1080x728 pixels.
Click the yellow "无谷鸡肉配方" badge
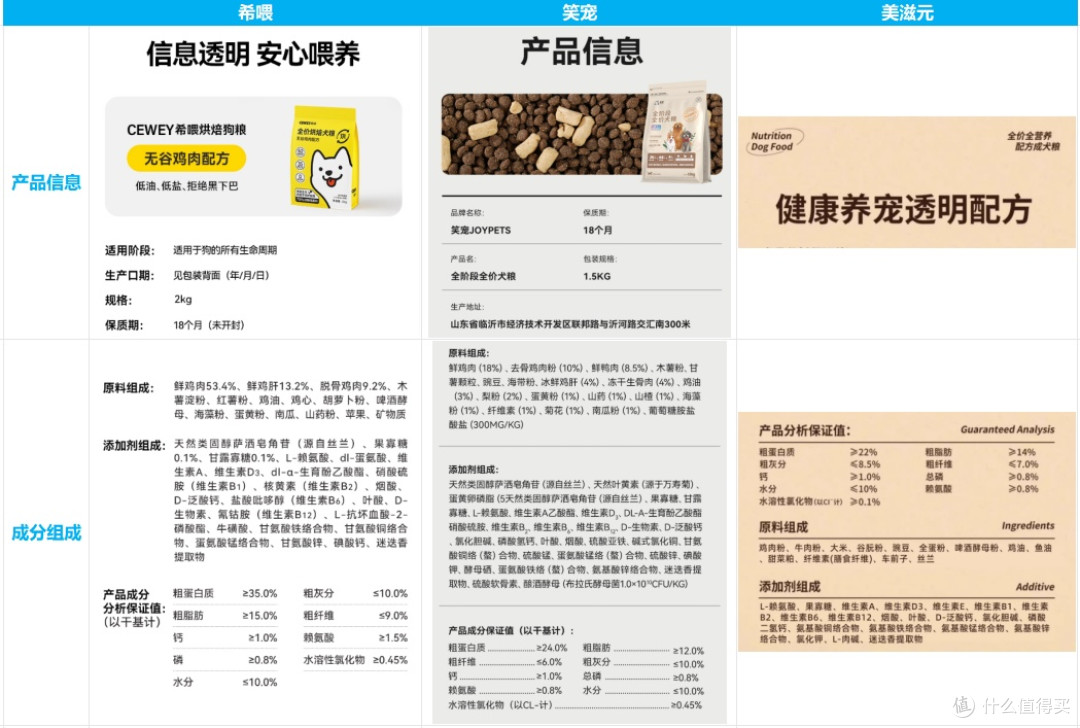(186, 158)
